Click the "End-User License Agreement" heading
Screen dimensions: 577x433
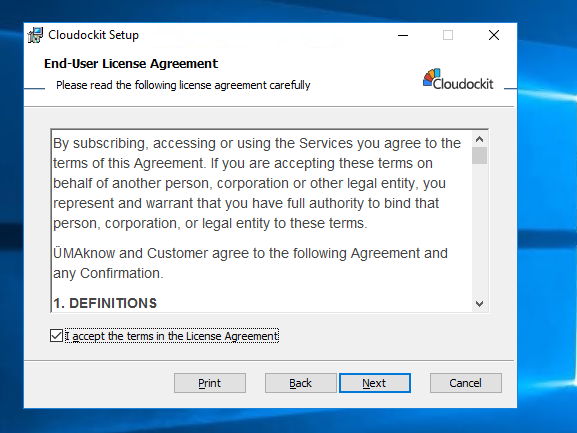(x=131, y=64)
